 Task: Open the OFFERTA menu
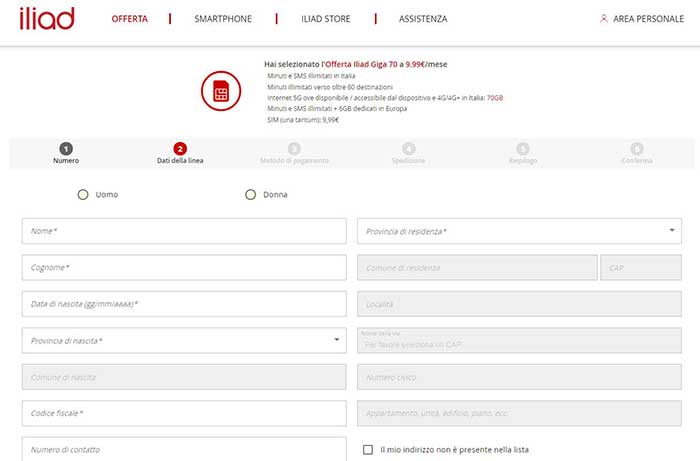tap(129, 19)
